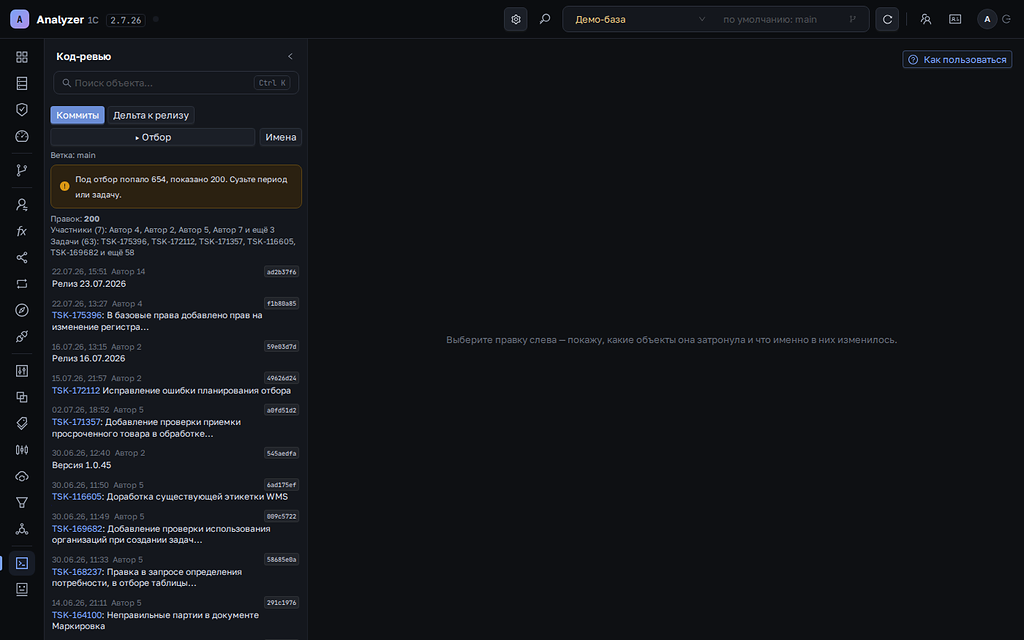Click the active terminal code-review sidebar icon

click(x=22, y=563)
